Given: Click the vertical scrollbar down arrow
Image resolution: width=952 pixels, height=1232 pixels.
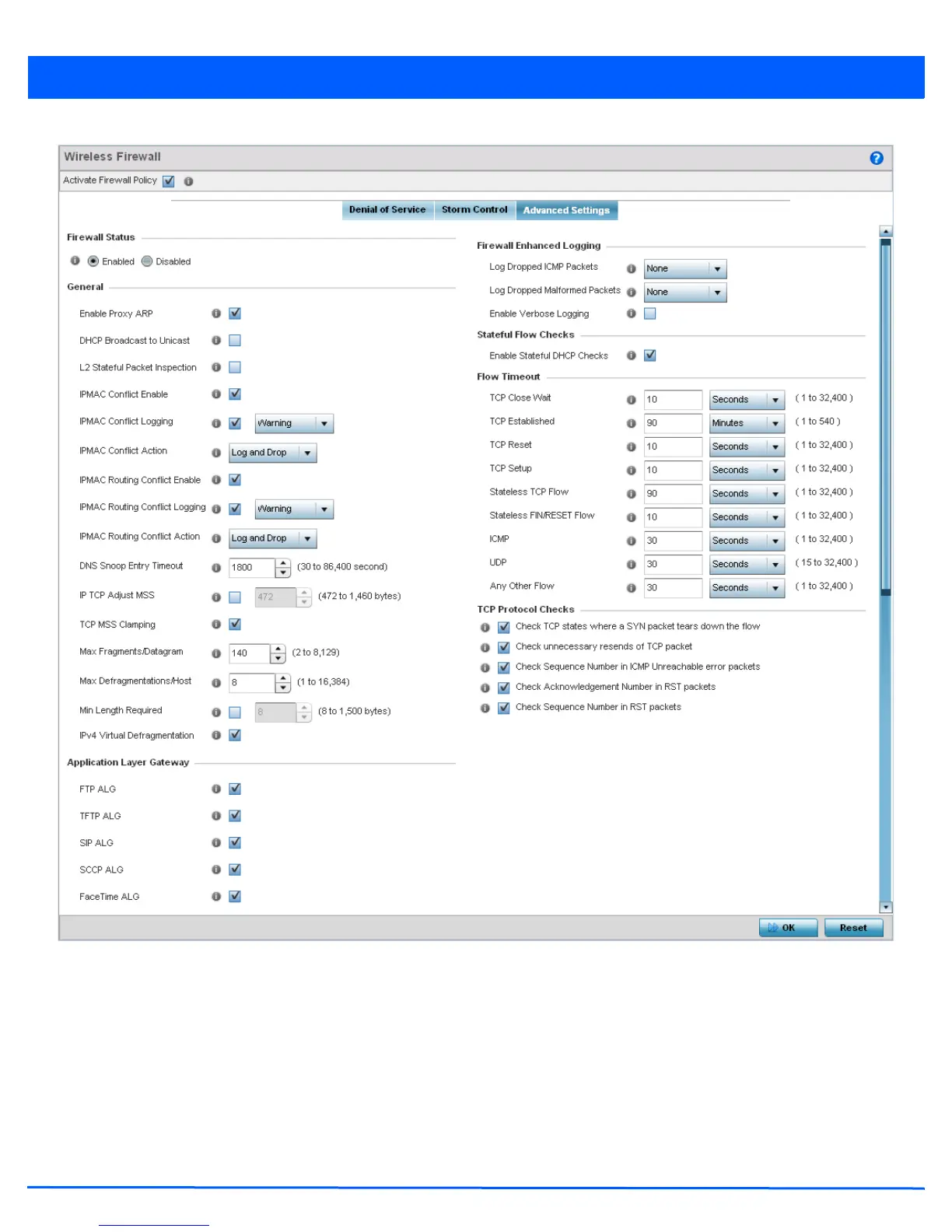Looking at the screenshot, I should pos(886,907).
